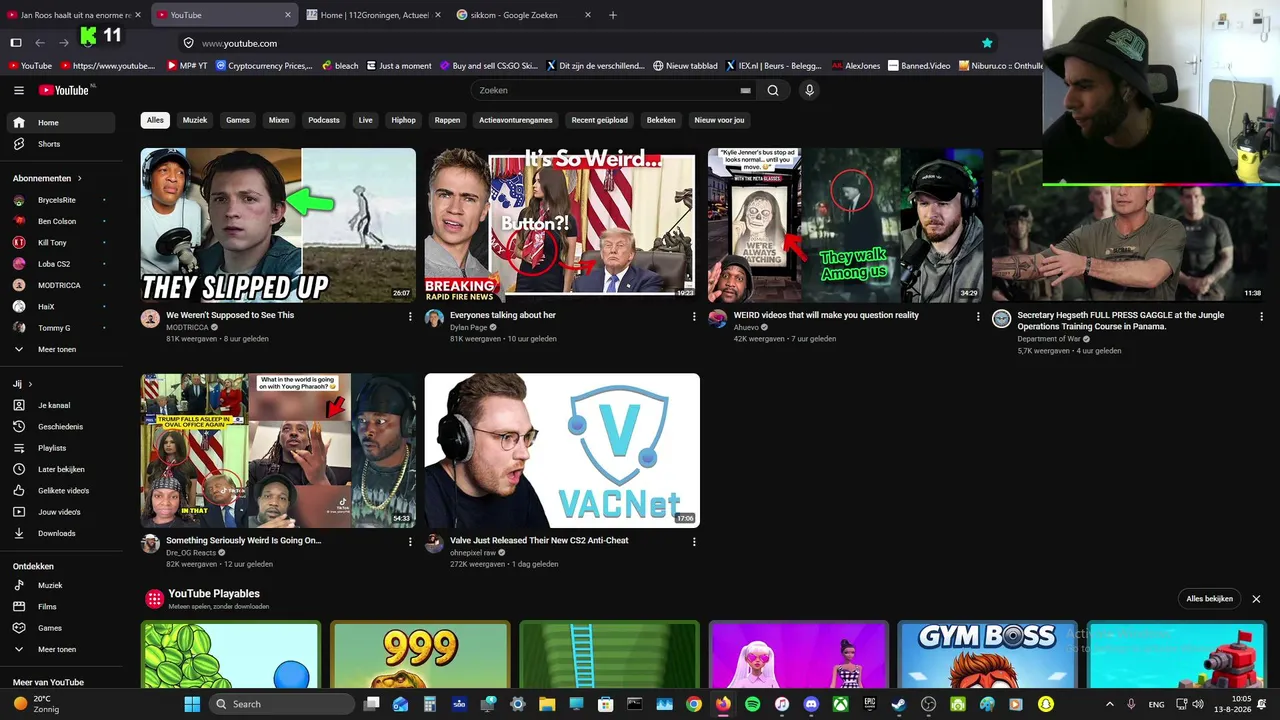Open 'WEIRD videos that will make you question reality'
Screen dimensions: 1280x720
(826, 315)
